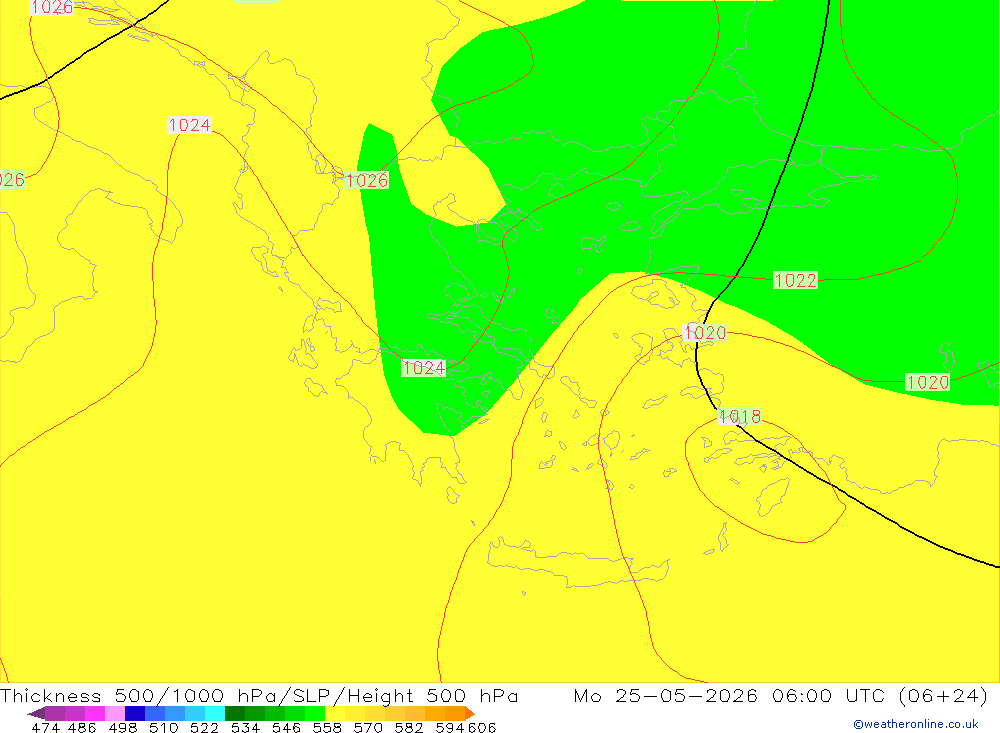Click the legend value 474
Image resolution: width=1000 pixels, height=733 pixels.
45,727
